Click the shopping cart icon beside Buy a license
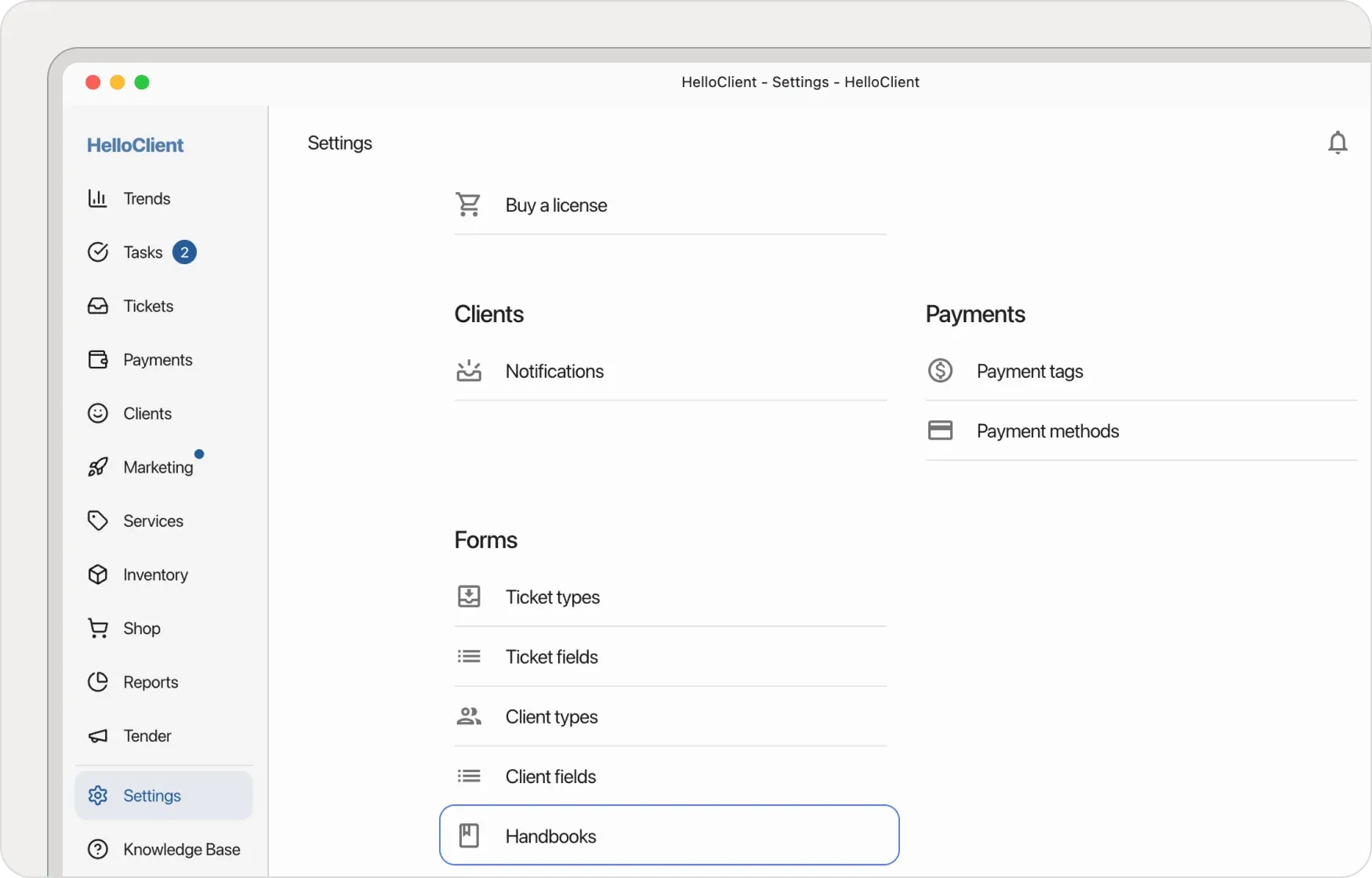 469,205
